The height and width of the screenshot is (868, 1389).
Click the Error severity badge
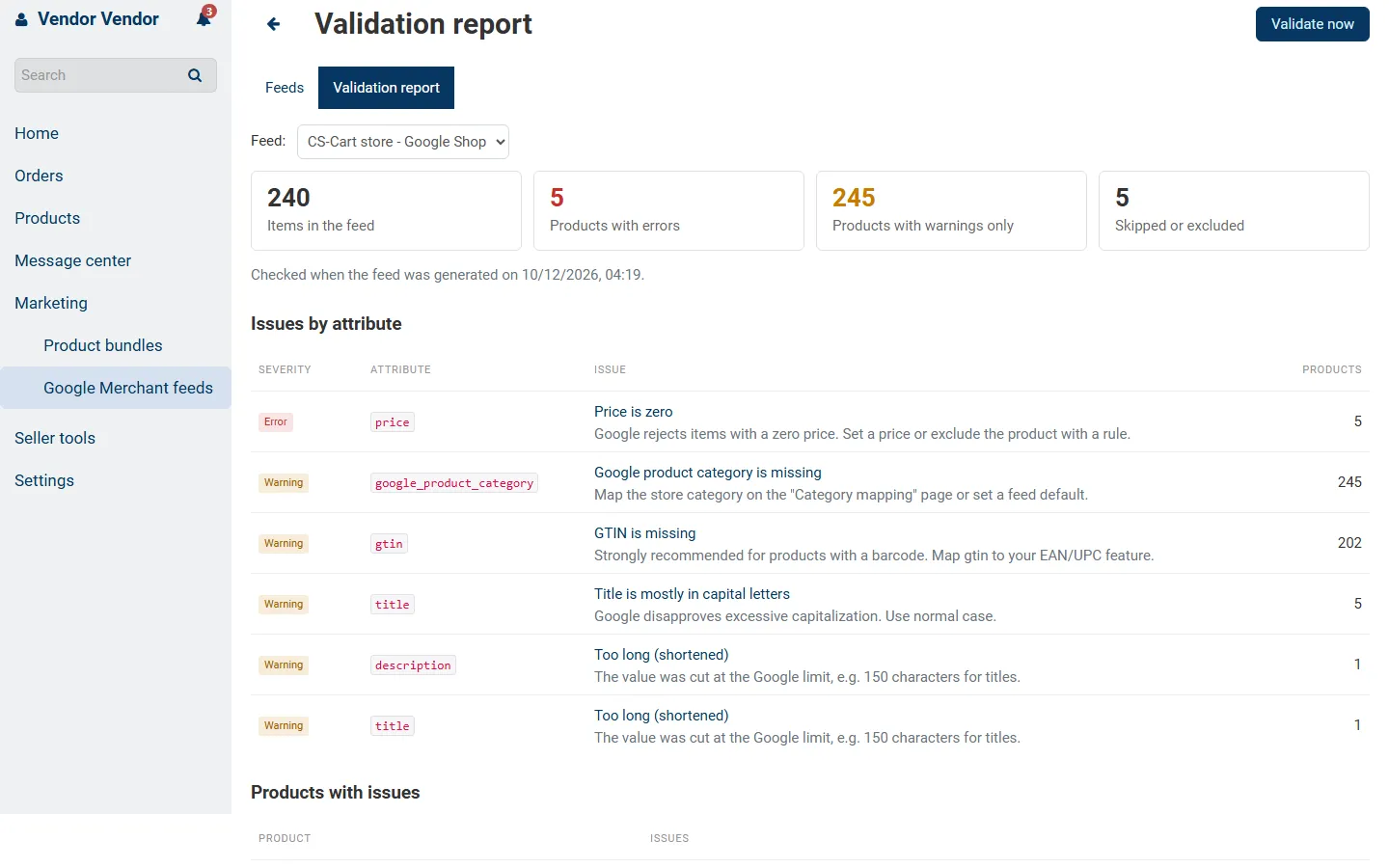[276, 421]
